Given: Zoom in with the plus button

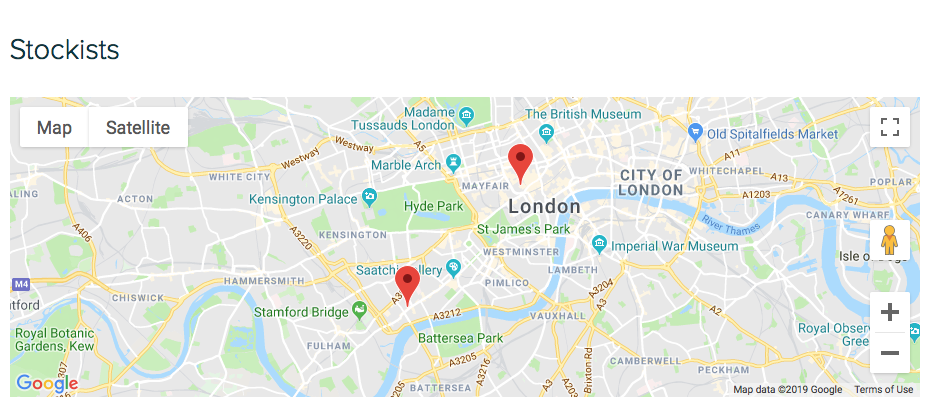Looking at the screenshot, I should (889, 312).
